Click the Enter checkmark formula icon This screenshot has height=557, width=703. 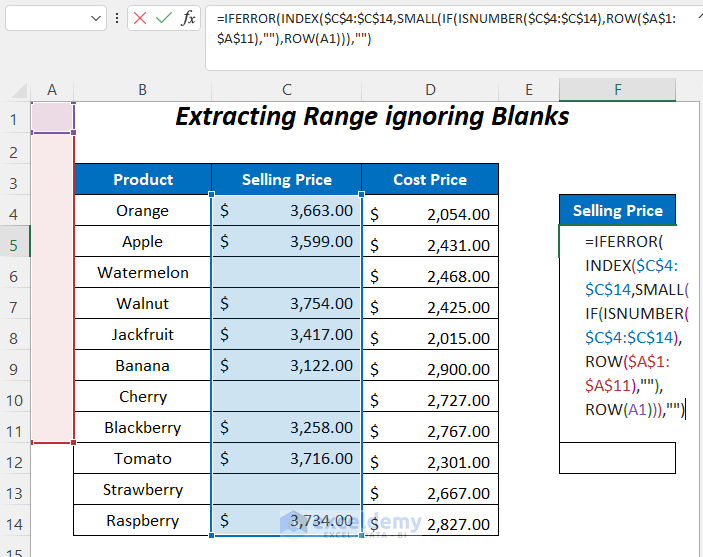(x=164, y=18)
